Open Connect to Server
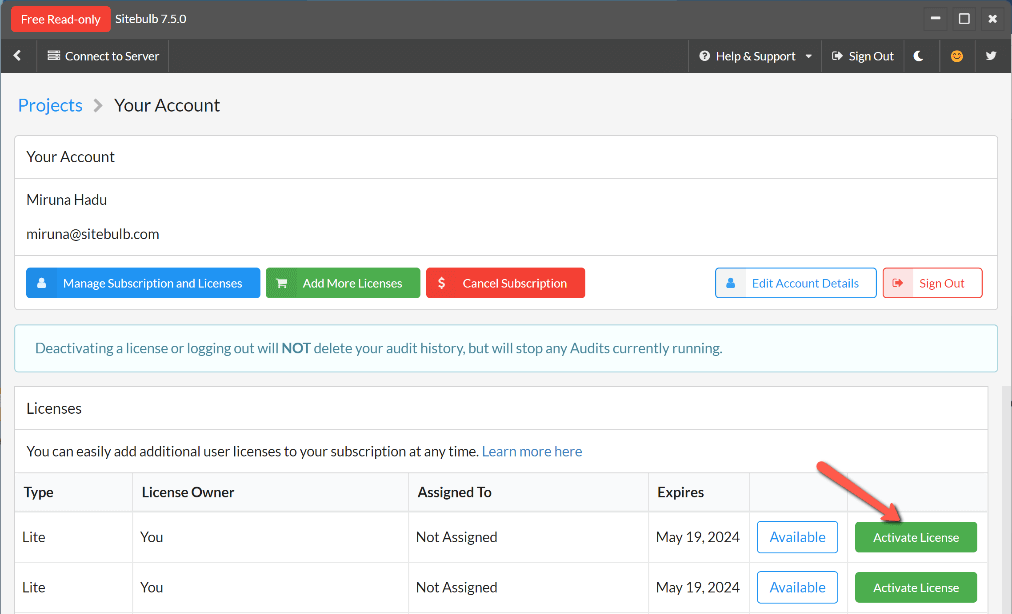This screenshot has height=614, width=1012. point(103,56)
